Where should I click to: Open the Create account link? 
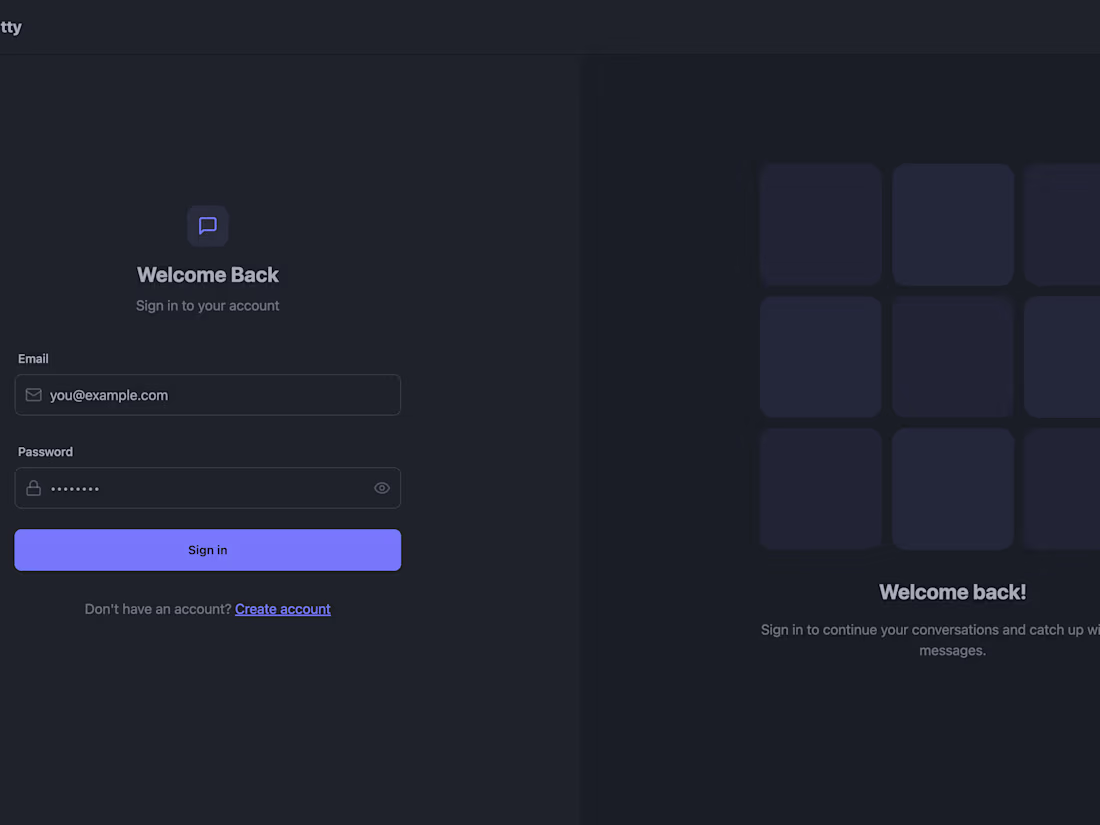click(283, 608)
